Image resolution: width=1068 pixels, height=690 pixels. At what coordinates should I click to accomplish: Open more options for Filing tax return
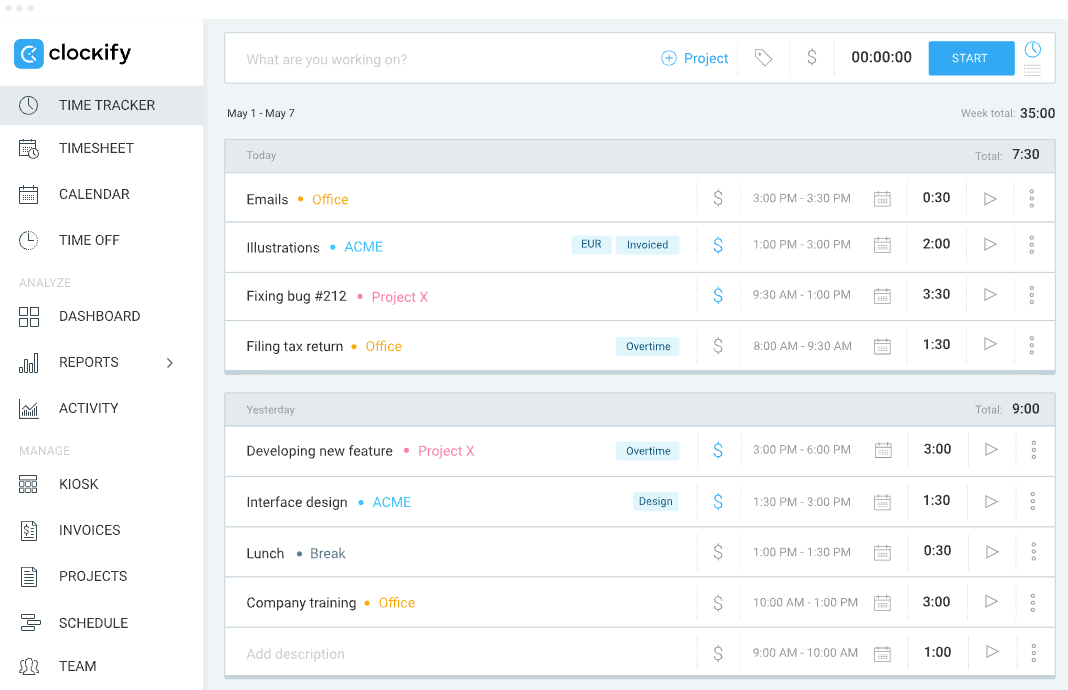(1032, 345)
